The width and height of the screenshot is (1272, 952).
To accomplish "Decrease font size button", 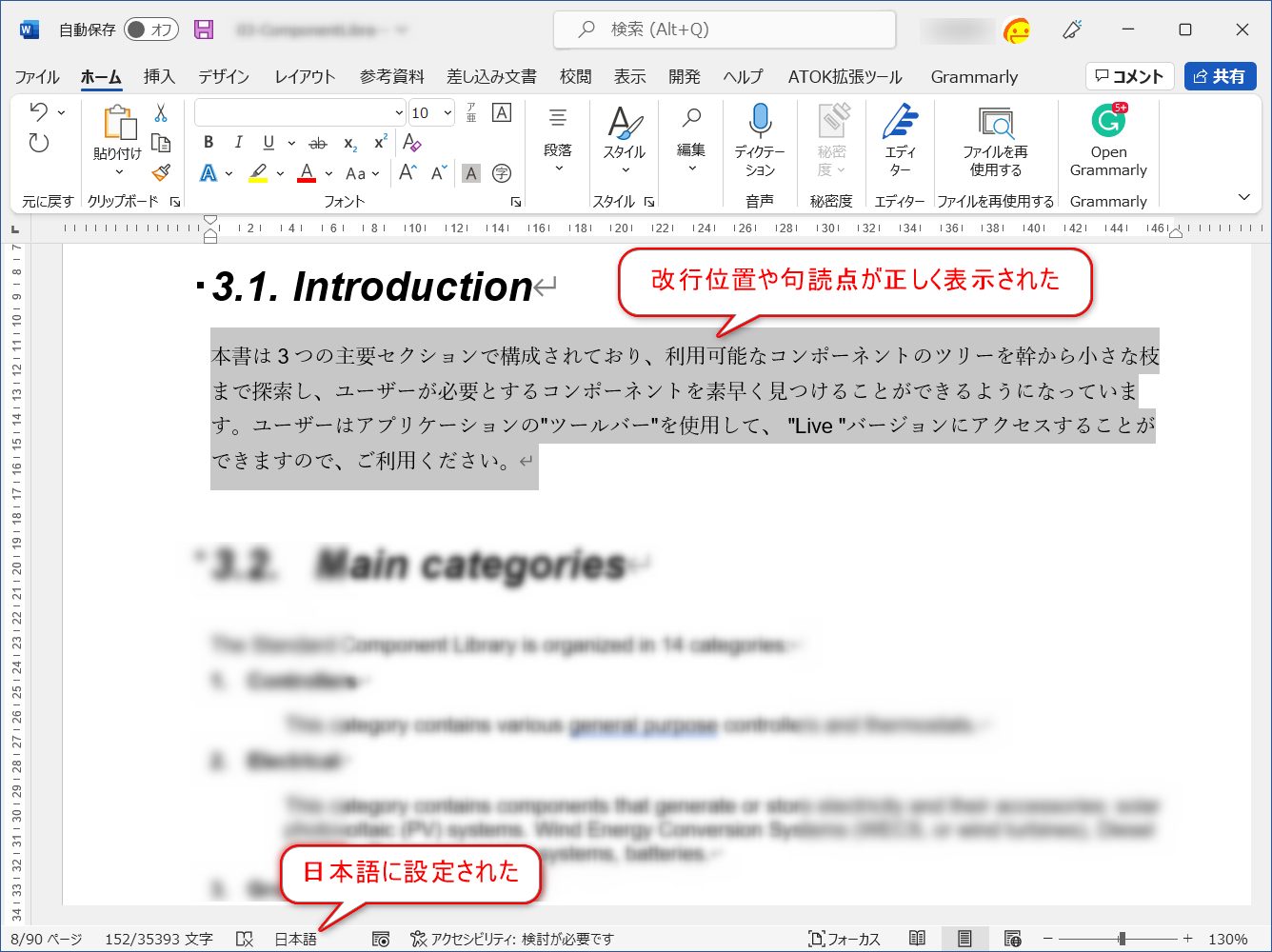I will tap(438, 173).
